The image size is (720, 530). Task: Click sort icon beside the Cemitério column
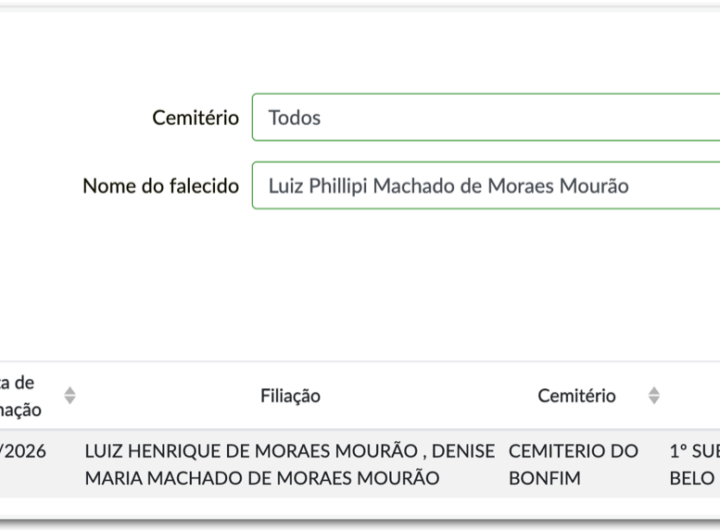click(x=653, y=396)
